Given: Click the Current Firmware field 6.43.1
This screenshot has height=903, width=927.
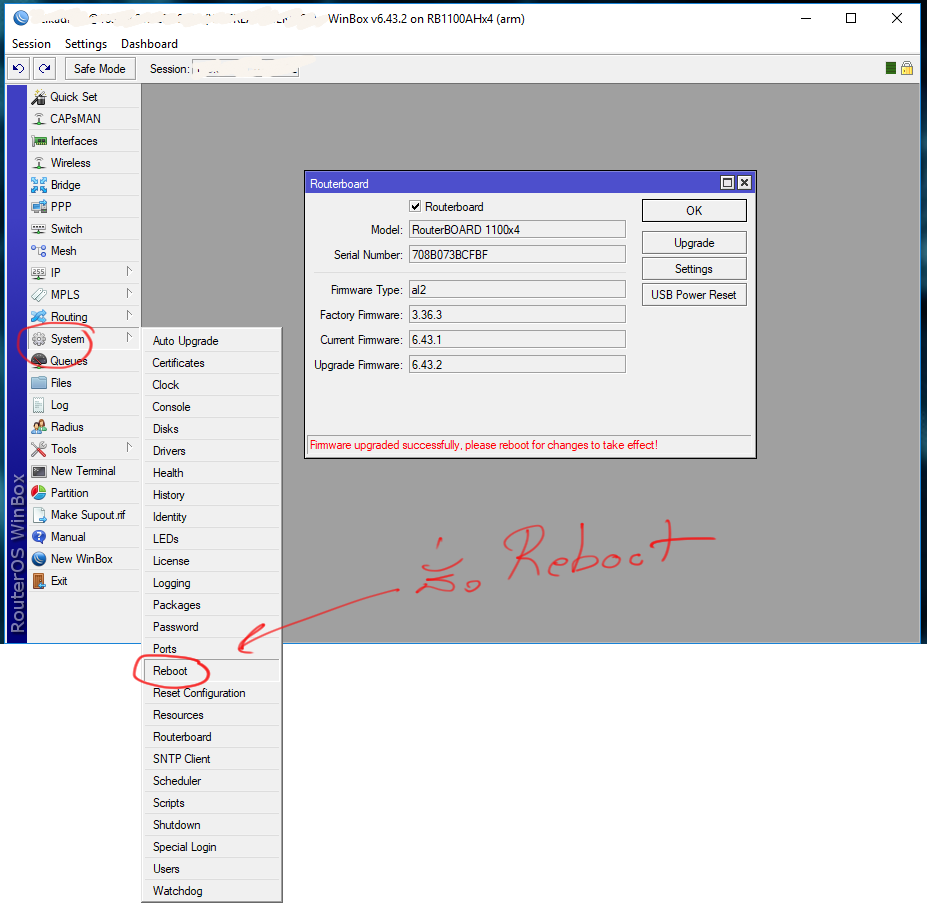Looking at the screenshot, I should 517,339.
